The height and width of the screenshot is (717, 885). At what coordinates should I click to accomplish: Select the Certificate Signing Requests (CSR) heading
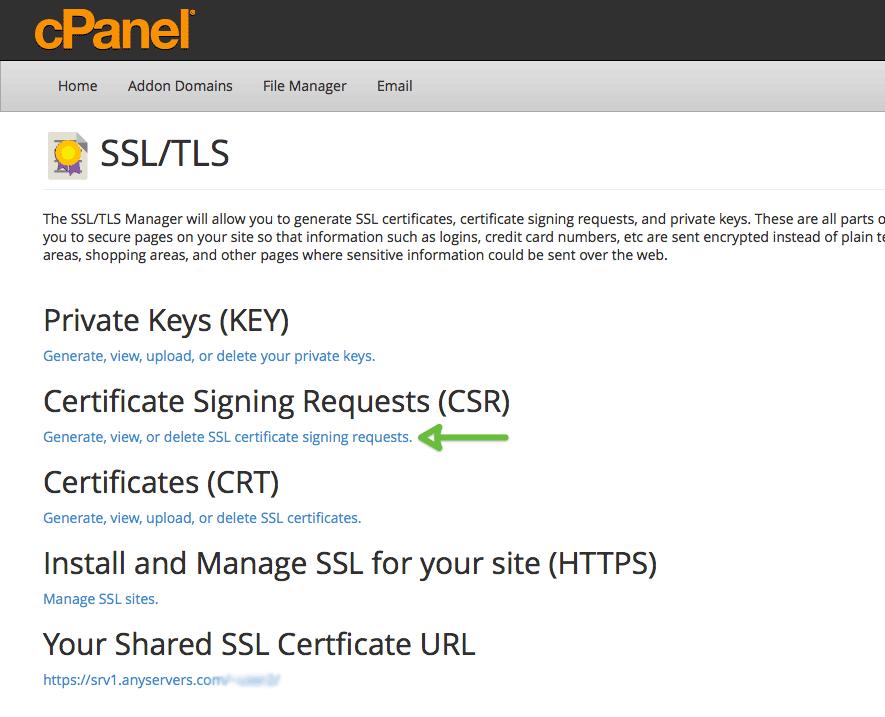[x=277, y=402]
